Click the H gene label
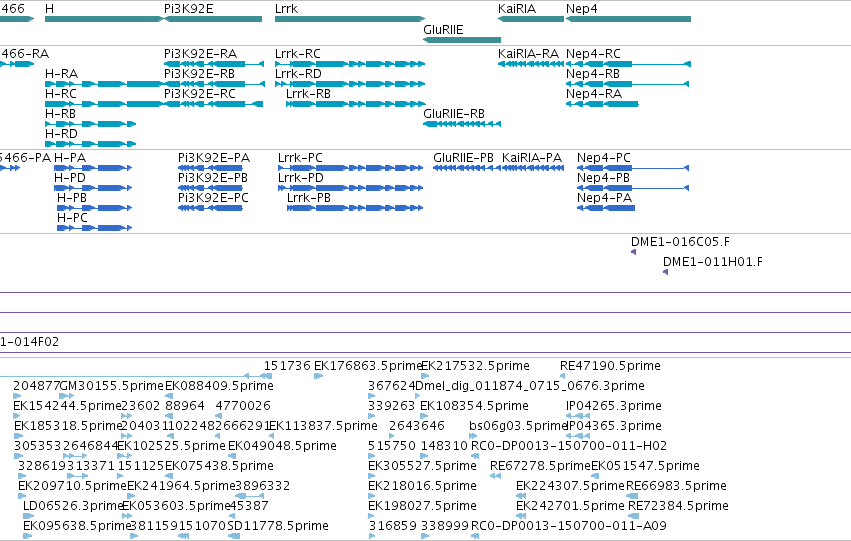 coord(49,9)
